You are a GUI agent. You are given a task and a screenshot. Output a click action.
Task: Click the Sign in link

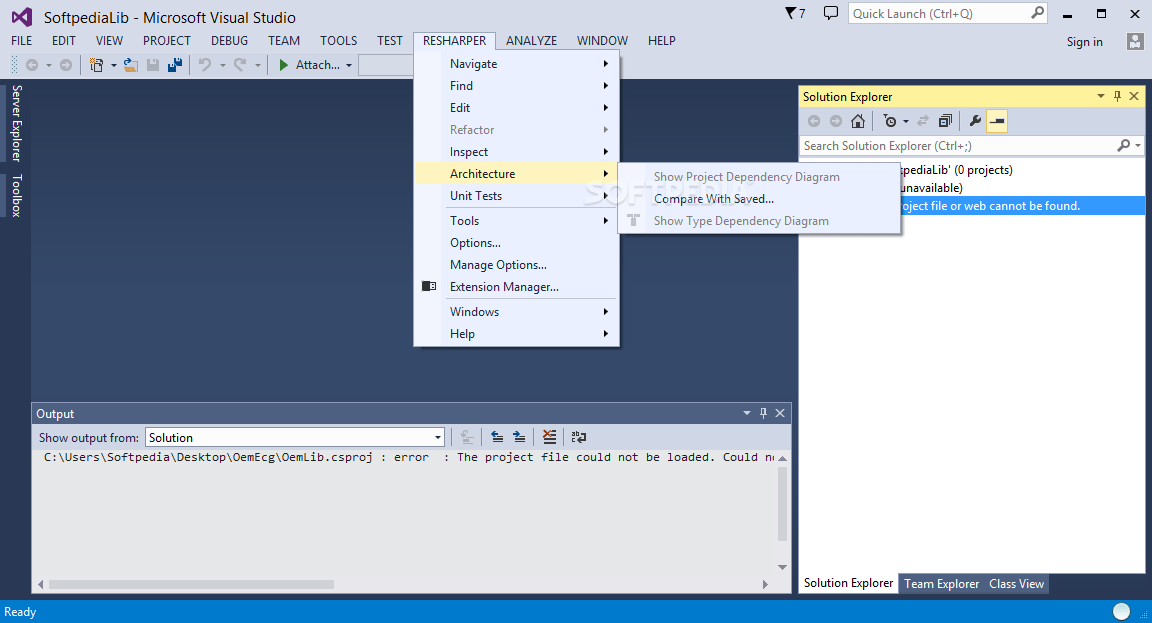coord(1084,42)
